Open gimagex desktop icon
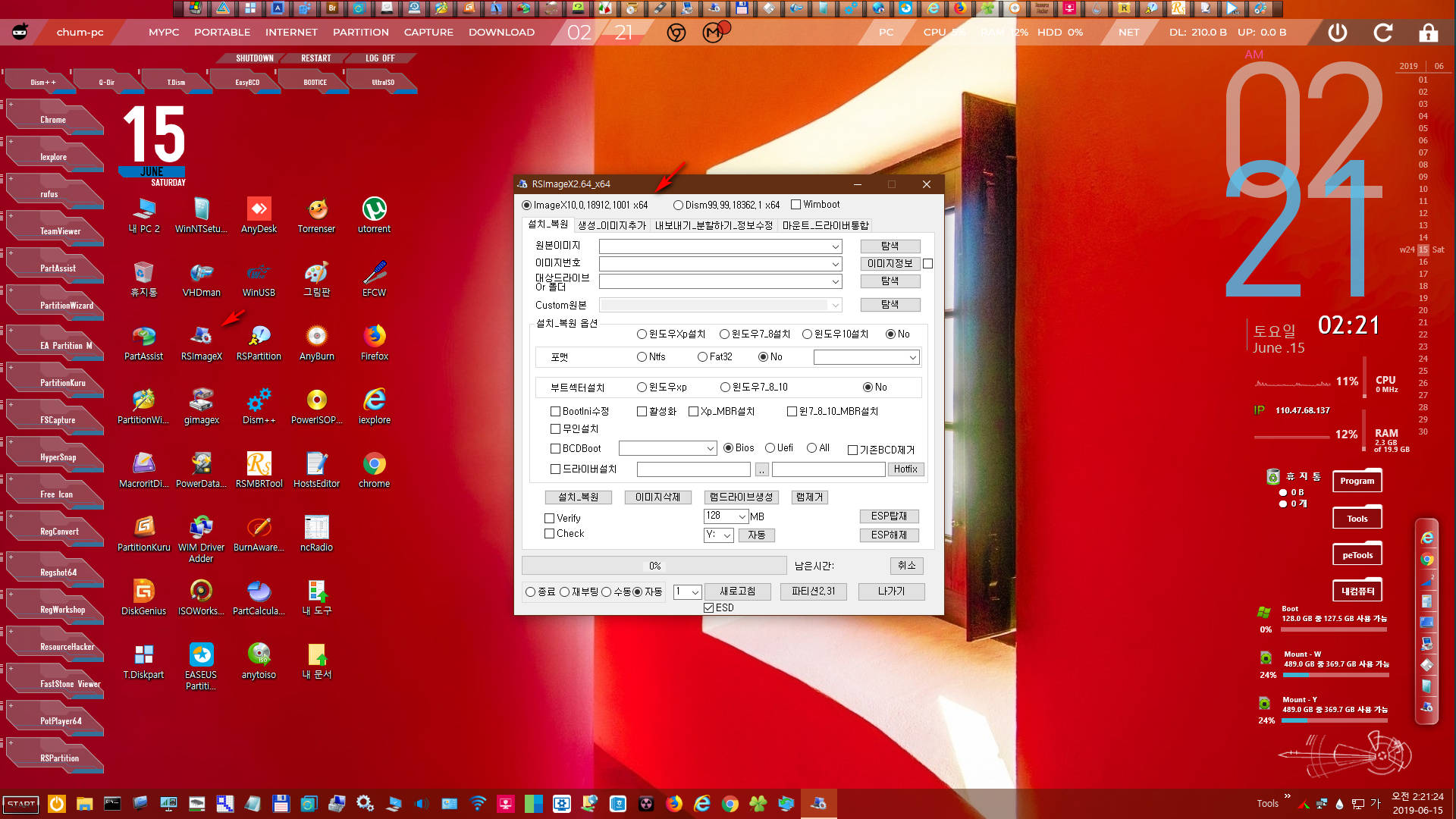The height and width of the screenshot is (819, 1456). (x=201, y=406)
